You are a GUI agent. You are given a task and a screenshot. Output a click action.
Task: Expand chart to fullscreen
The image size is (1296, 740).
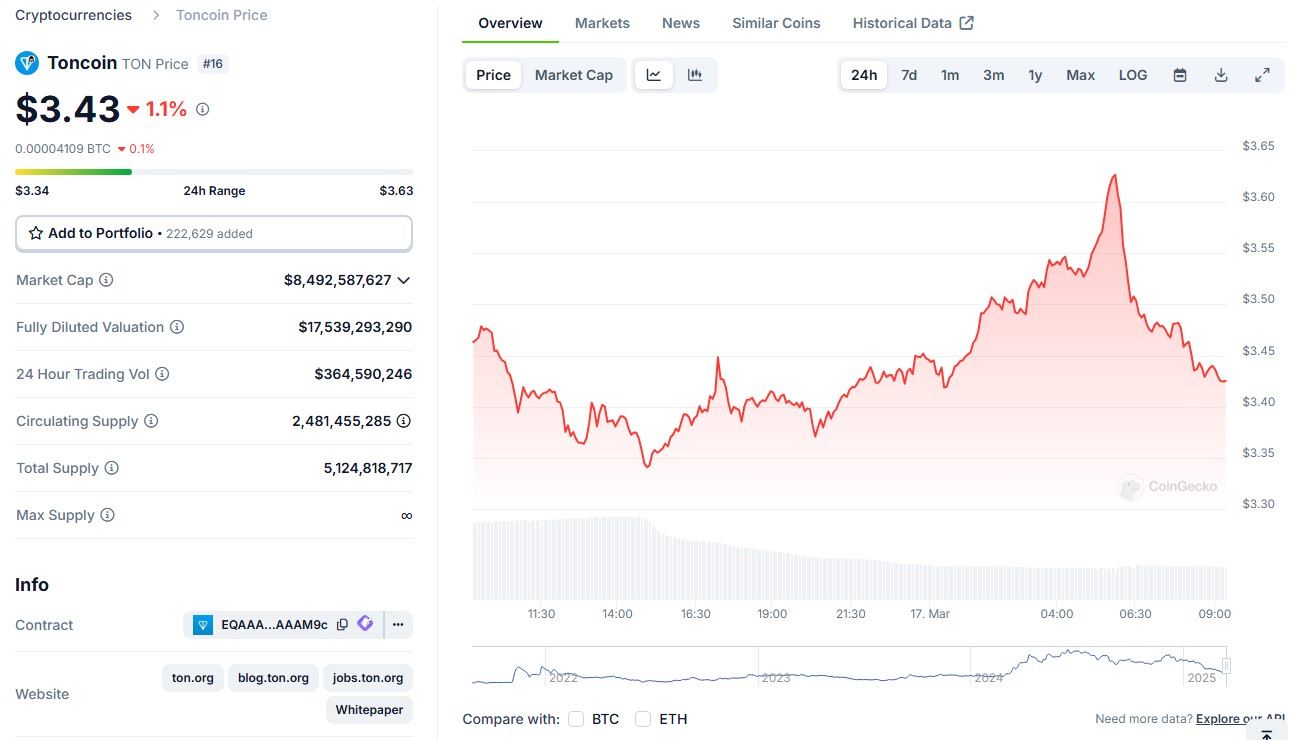click(x=1262, y=75)
